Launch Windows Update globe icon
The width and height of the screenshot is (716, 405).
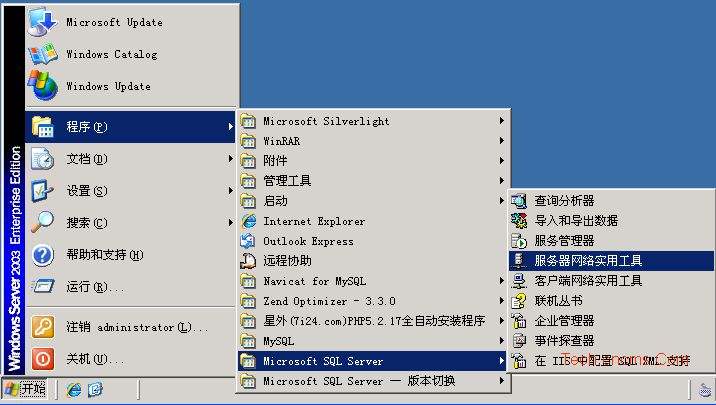[x=43, y=85]
